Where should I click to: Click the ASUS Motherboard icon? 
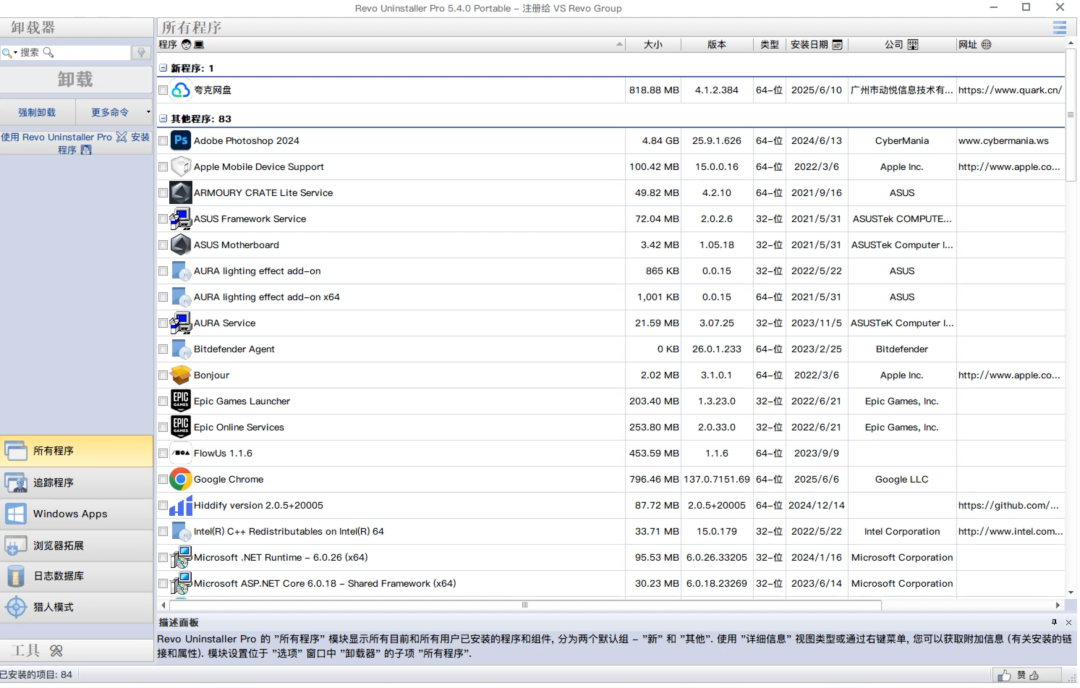tap(180, 244)
